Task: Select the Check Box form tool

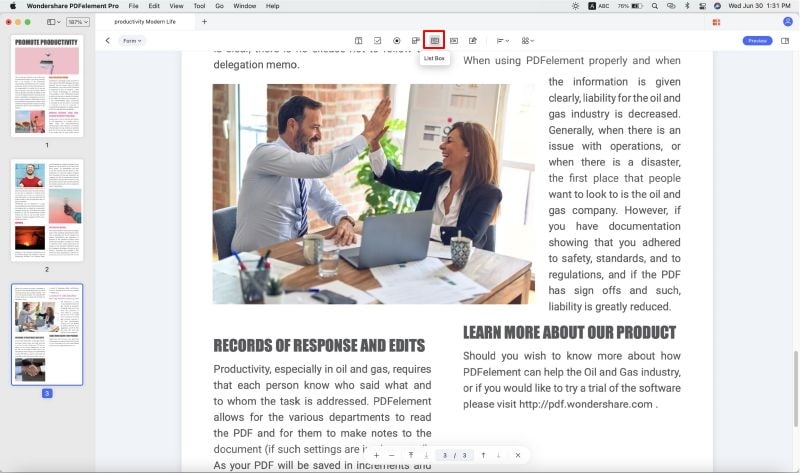Action: click(x=378, y=41)
